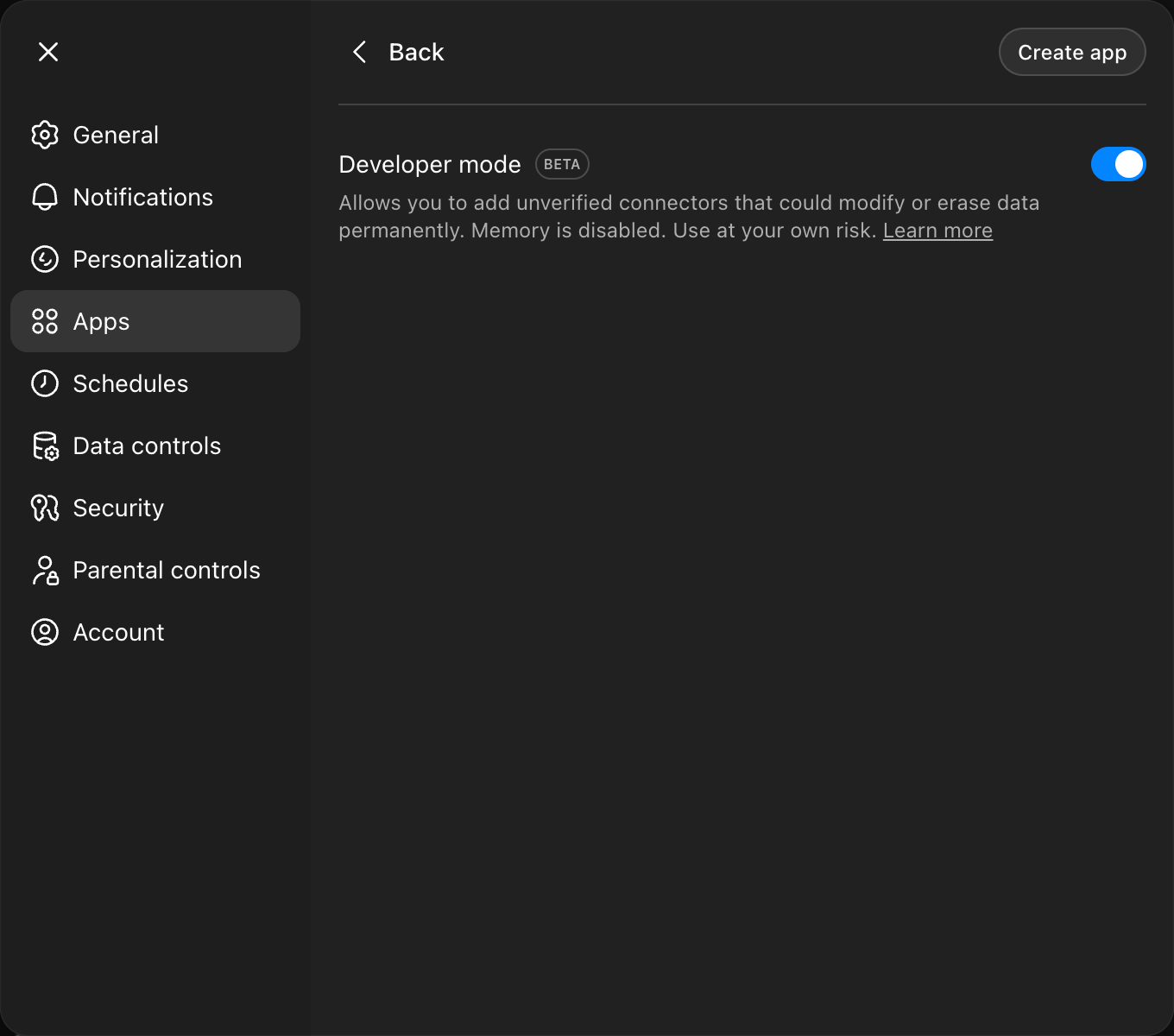Image resolution: width=1174 pixels, height=1036 pixels.
Task: Close settings with the X button
Action: pyautogui.click(x=48, y=52)
